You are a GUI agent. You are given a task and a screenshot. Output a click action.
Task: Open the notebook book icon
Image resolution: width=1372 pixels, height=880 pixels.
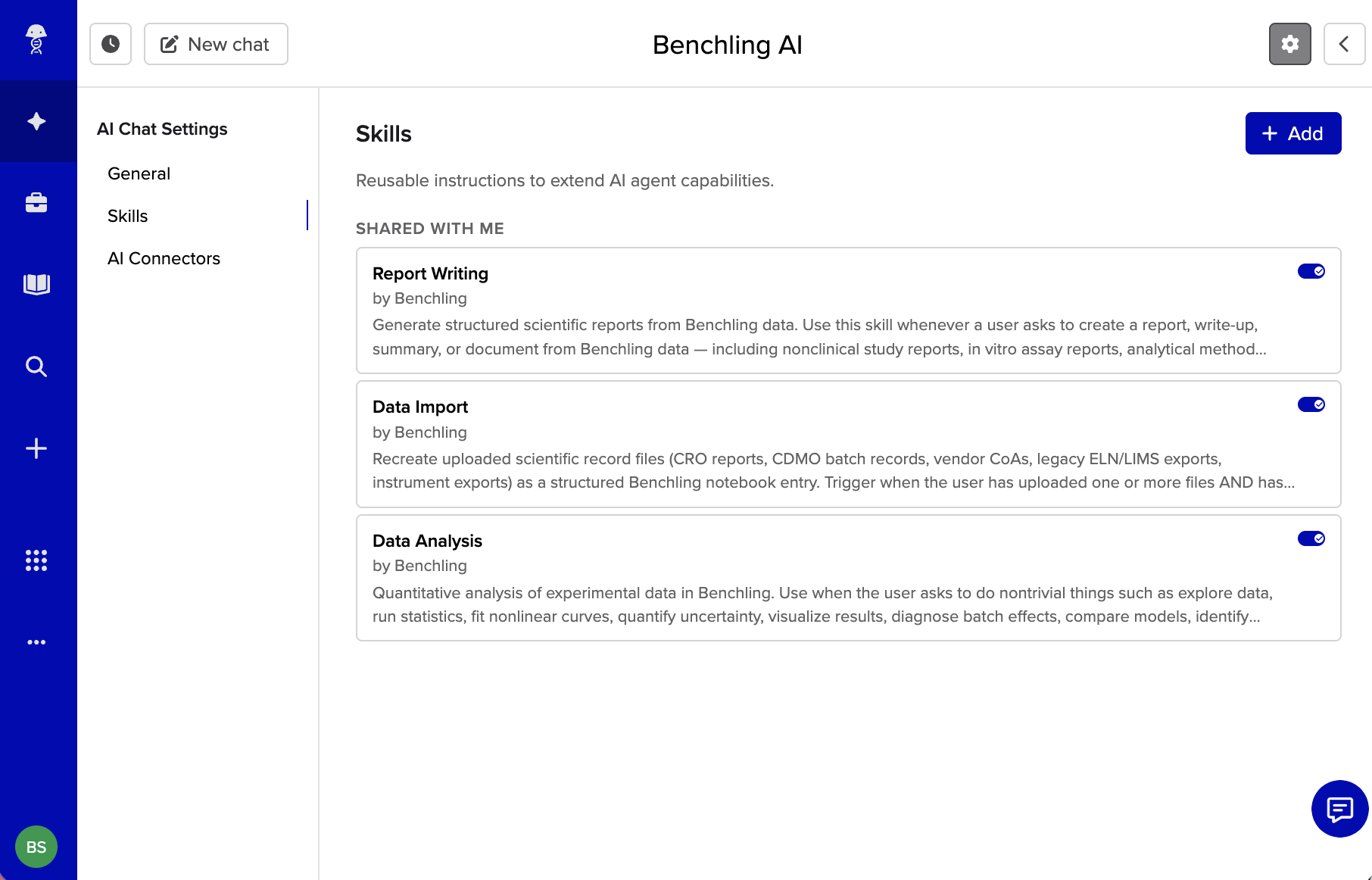[x=36, y=285]
